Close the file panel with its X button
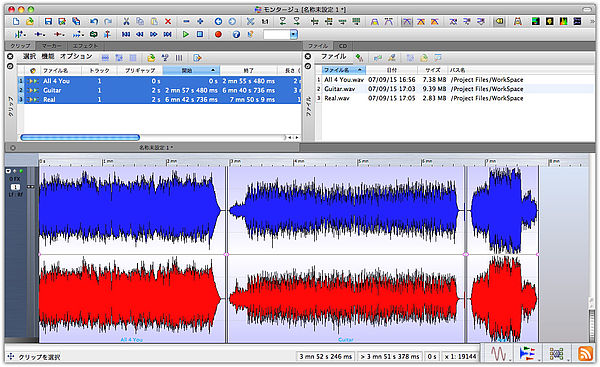The width and height of the screenshot is (600, 367). point(308,57)
